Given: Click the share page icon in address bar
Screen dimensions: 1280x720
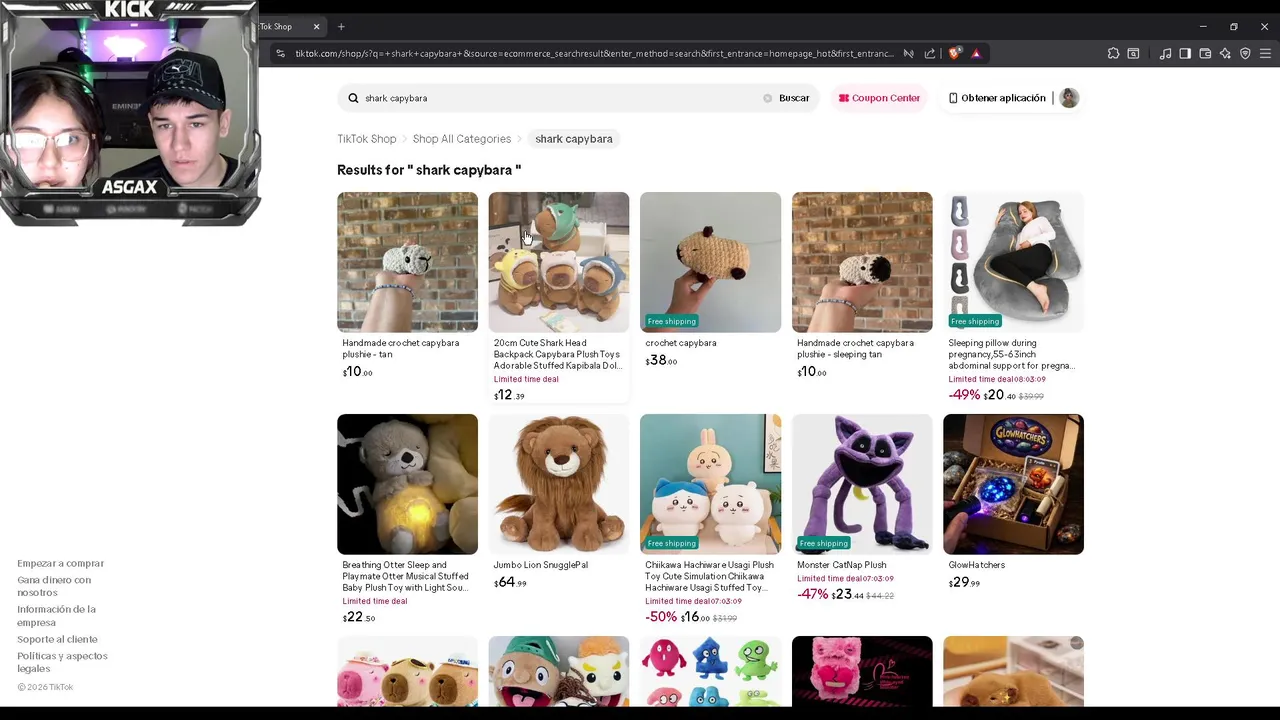Looking at the screenshot, I should click(x=930, y=53).
